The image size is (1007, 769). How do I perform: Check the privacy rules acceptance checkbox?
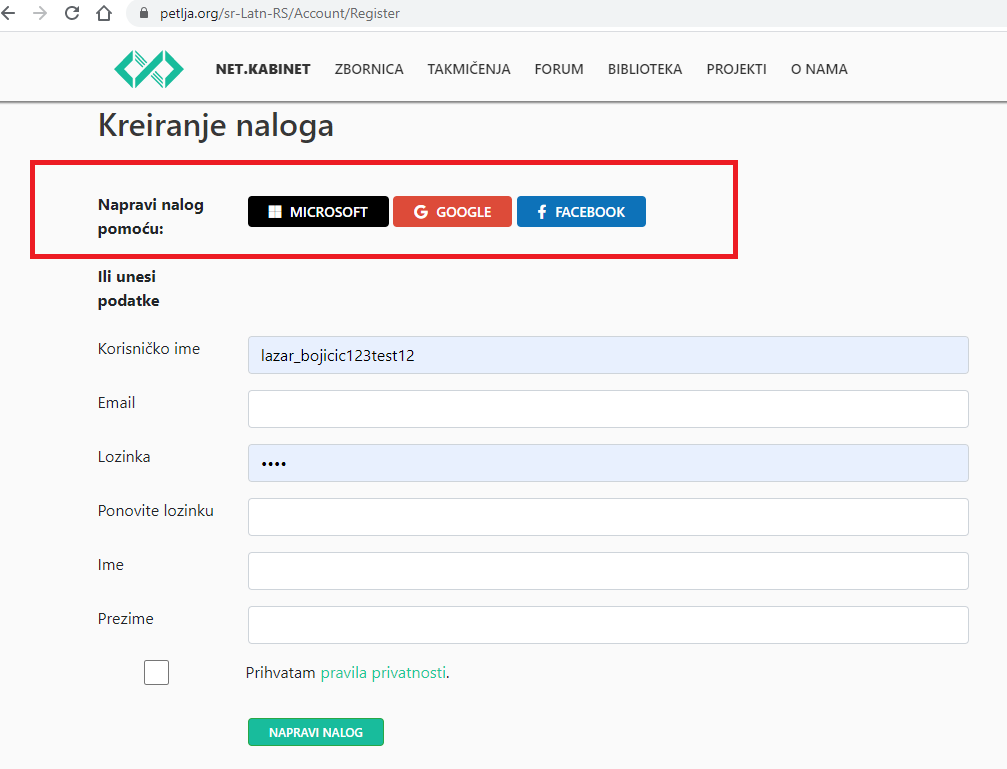(156, 673)
